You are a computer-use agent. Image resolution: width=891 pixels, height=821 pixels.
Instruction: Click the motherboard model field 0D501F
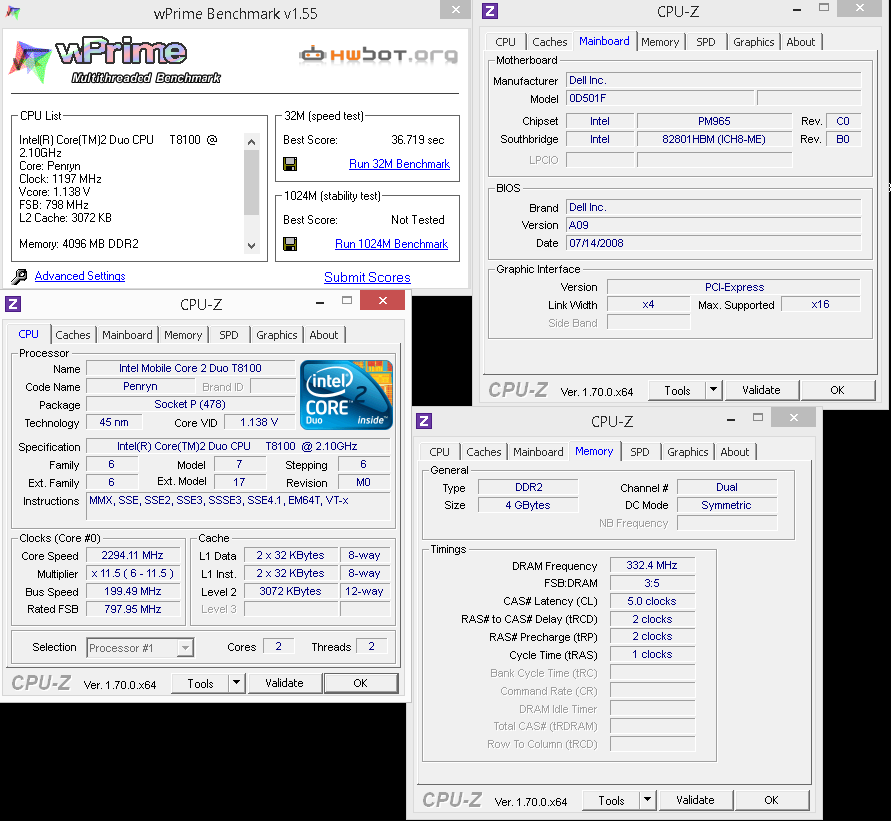pyautogui.click(x=660, y=98)
